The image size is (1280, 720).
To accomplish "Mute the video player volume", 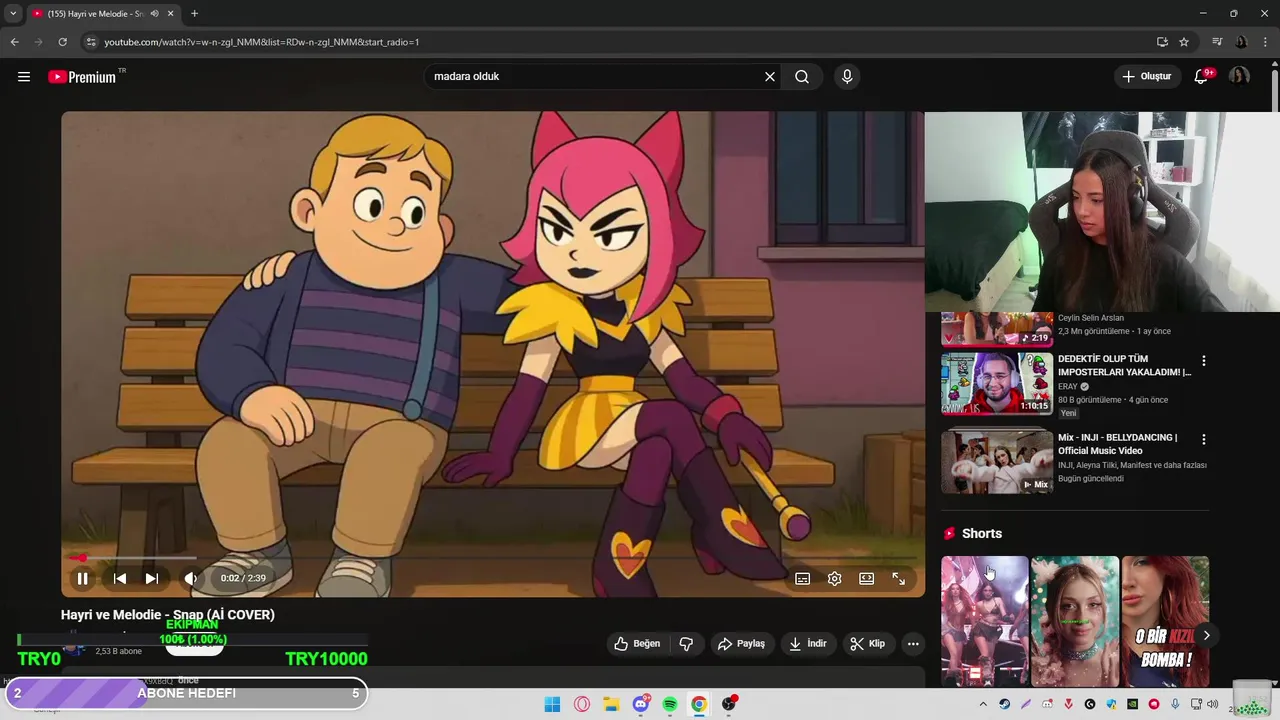I will [x=191, y=578].
